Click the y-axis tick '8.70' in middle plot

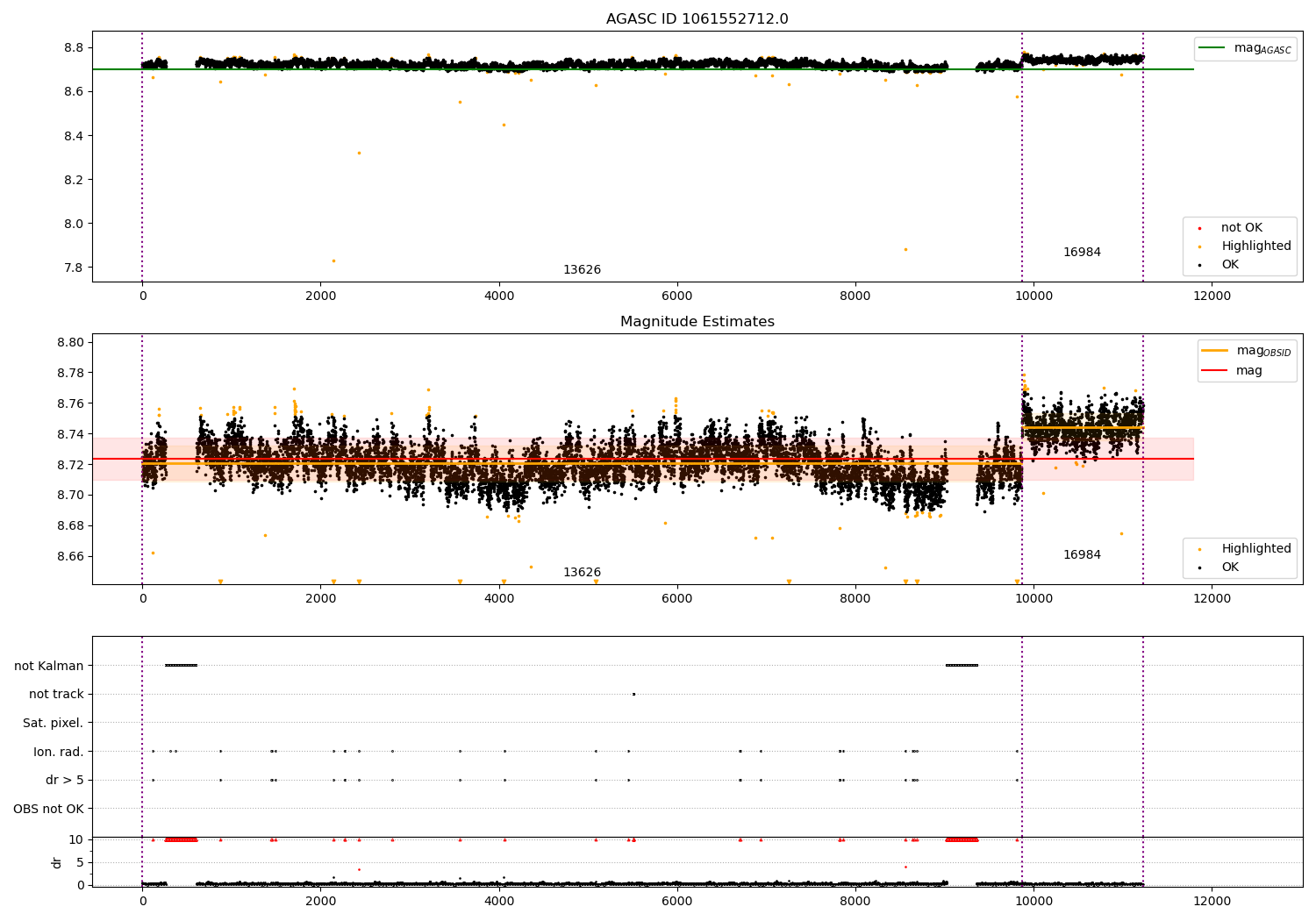70,496
